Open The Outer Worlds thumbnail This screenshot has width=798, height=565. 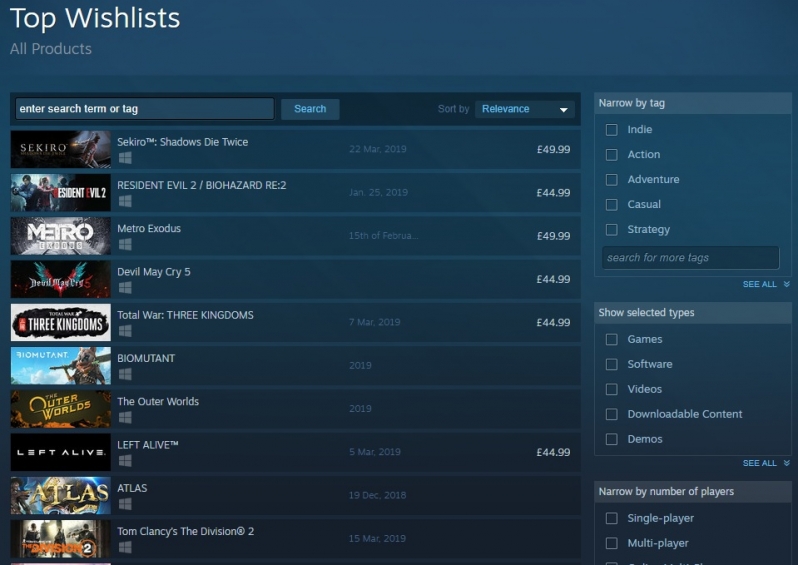(61, 409)
